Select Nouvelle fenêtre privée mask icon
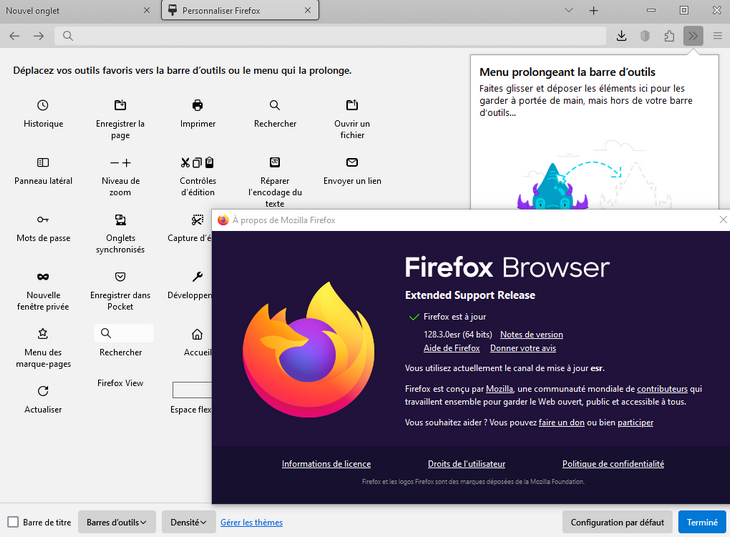Viewport: 730px width, 537px height. pyautogui.click(x=43, y=277)
